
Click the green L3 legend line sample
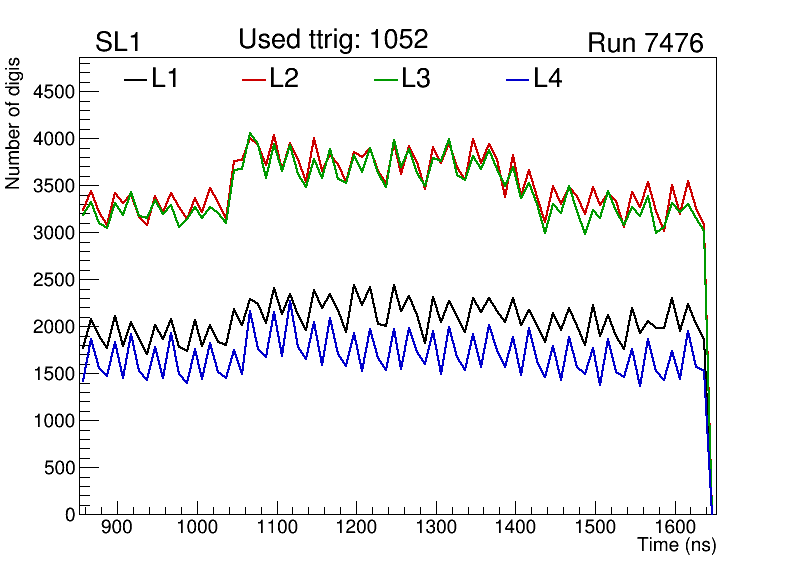click(x=386, y=78)
